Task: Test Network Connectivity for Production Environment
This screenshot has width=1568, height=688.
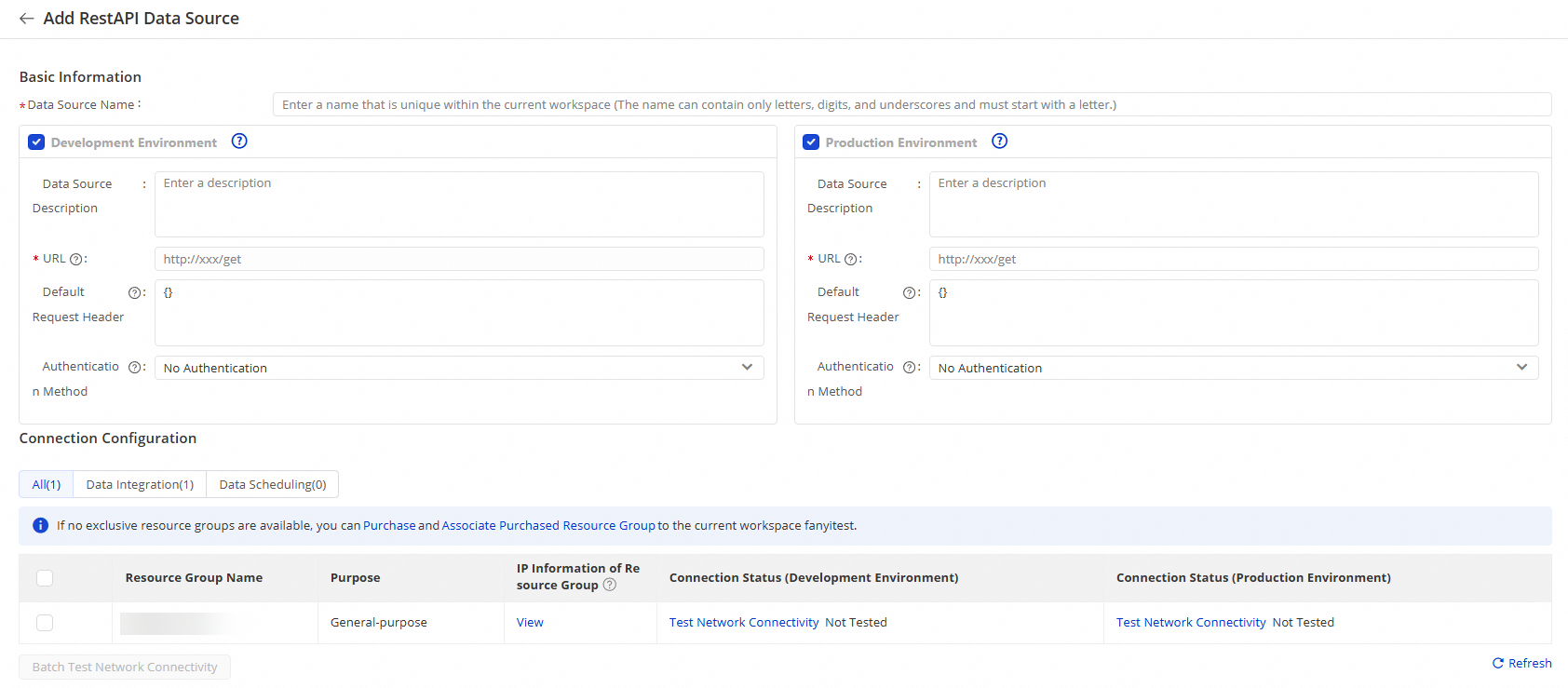Action: (x=1191, y=623)
